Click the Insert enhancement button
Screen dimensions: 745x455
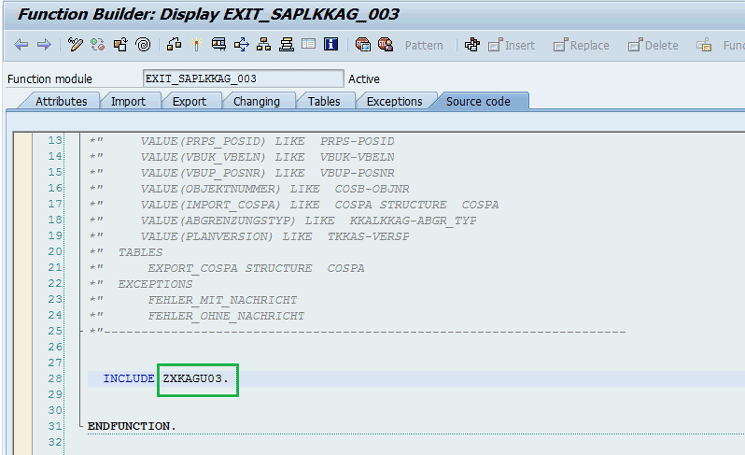pyautogui.click(x=511, y=45)
